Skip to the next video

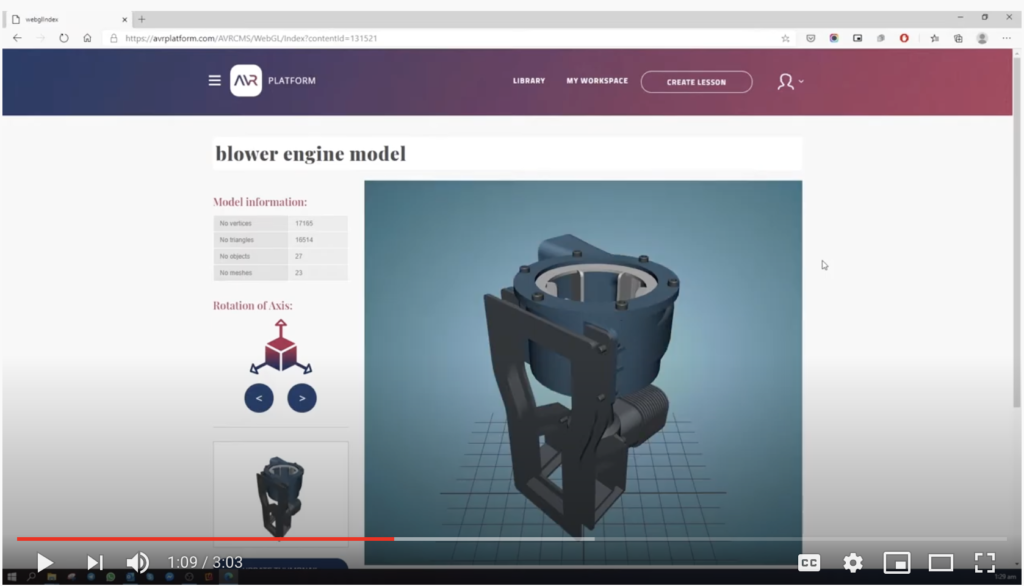(x=95, y=563)
